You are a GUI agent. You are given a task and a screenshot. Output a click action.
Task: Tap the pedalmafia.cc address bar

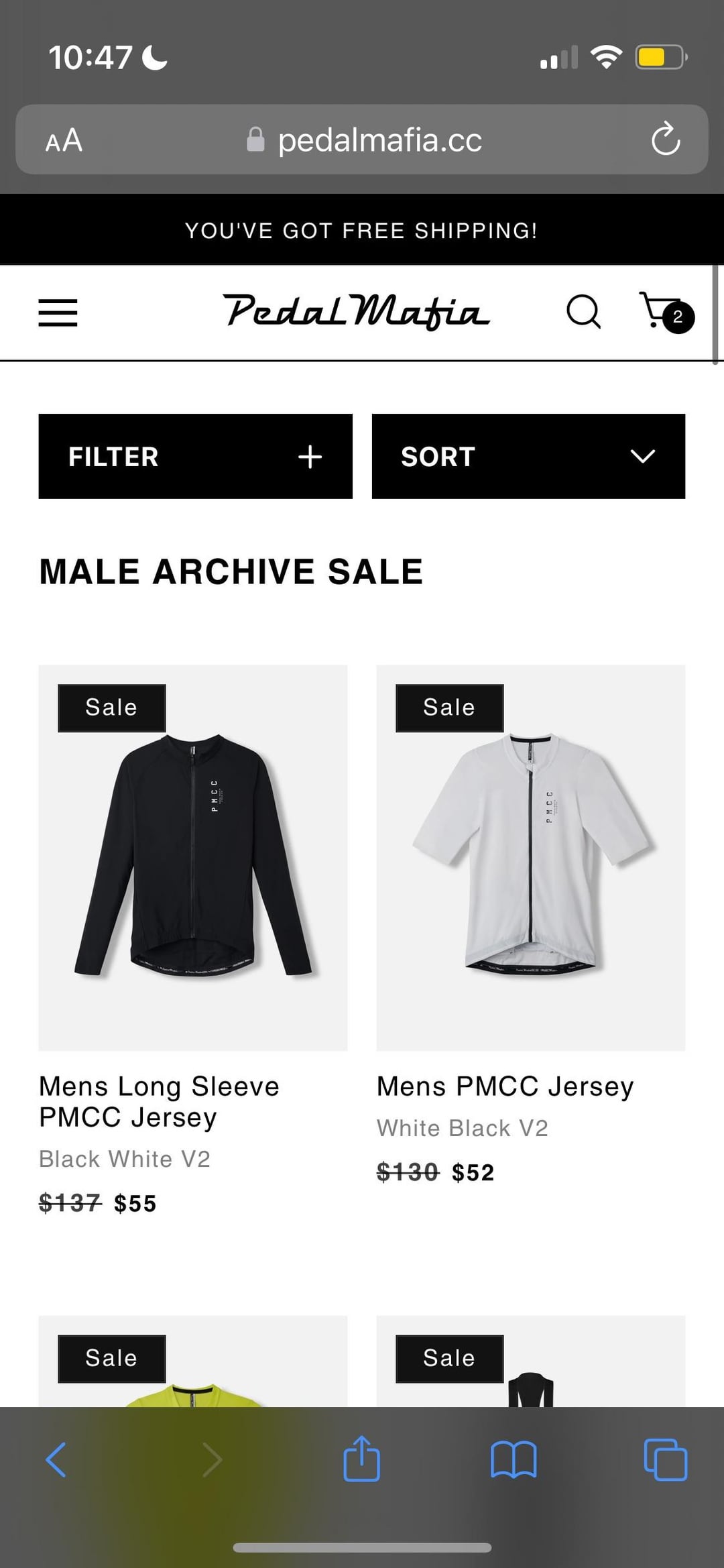click(x=362, y=139)
